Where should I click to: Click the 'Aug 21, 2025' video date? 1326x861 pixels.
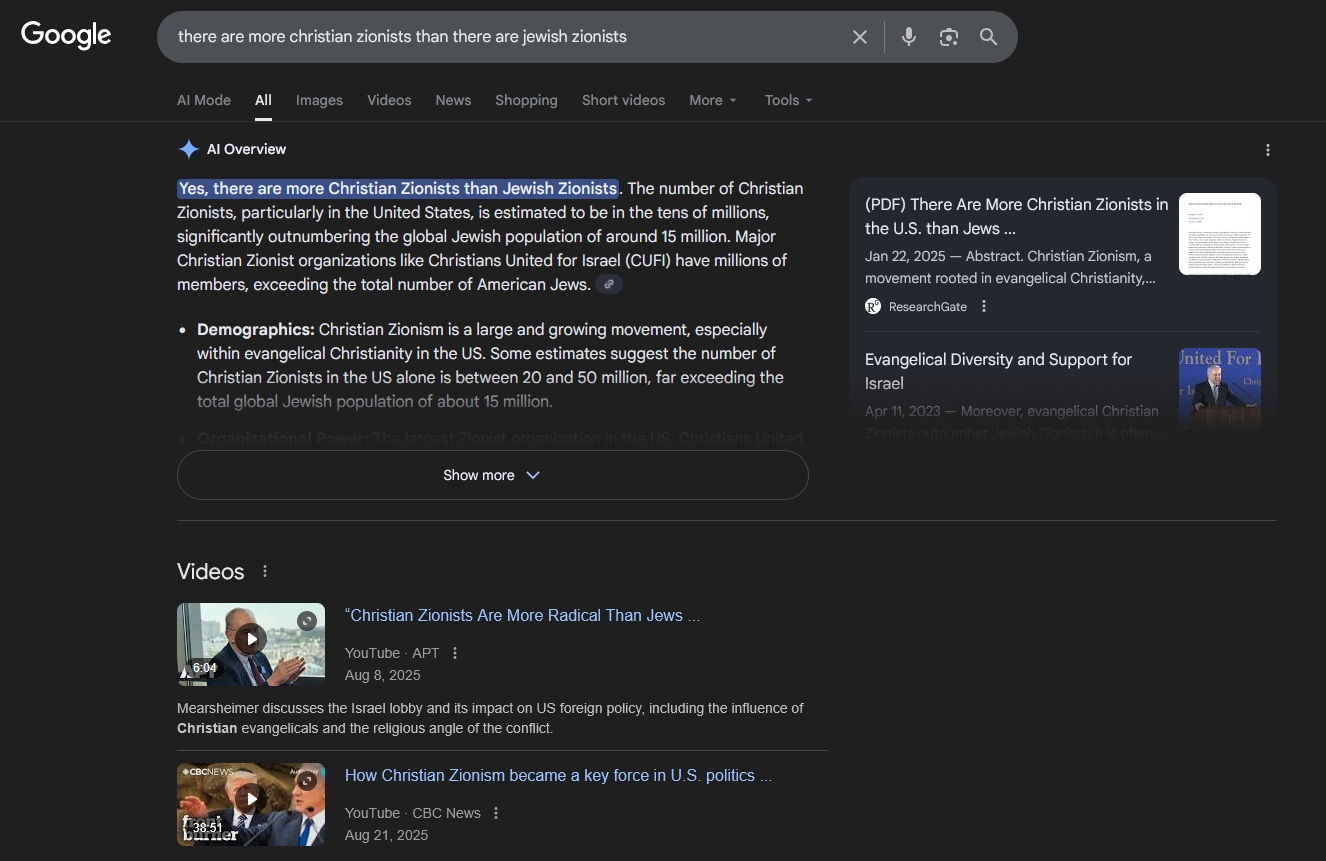click(x=386, y=835)
